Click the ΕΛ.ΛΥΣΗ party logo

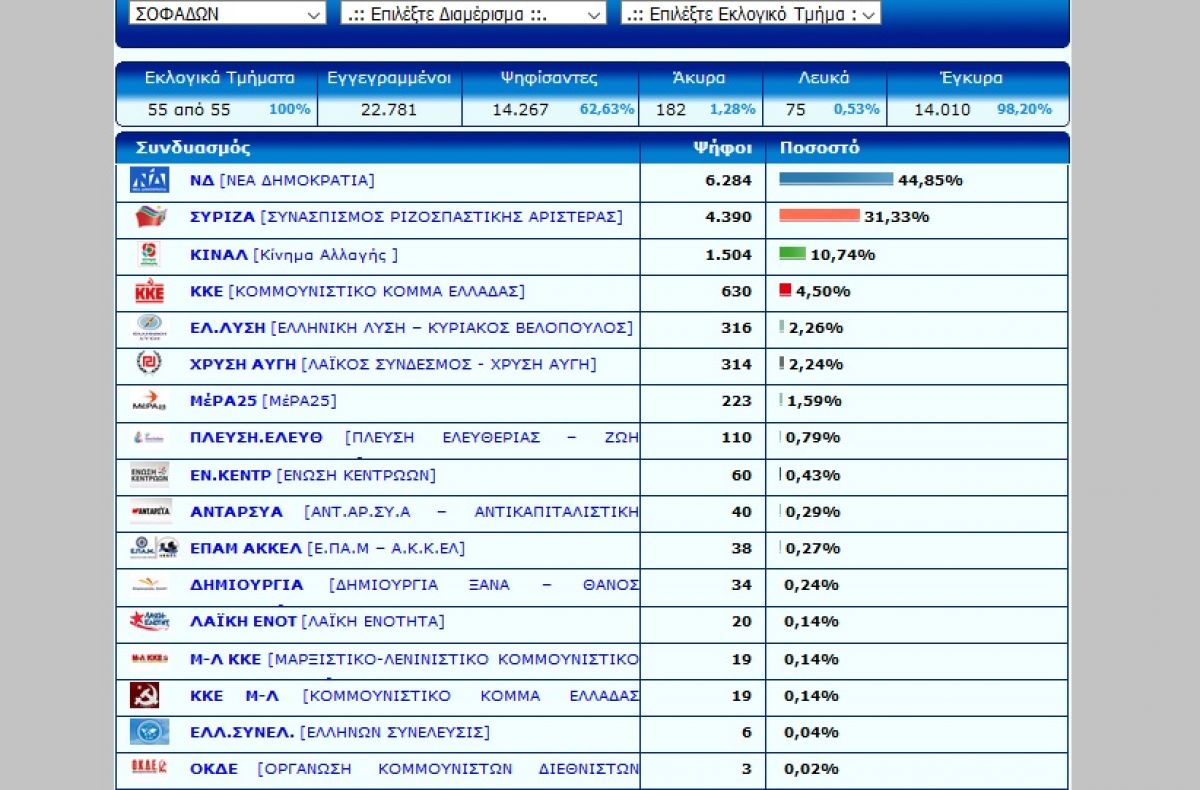tap(150, 327)
